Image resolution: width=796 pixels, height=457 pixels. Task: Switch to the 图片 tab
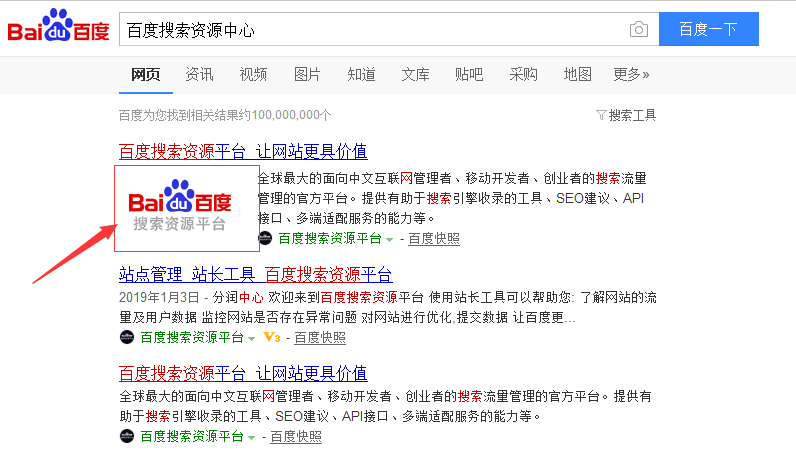coord(307,74)
